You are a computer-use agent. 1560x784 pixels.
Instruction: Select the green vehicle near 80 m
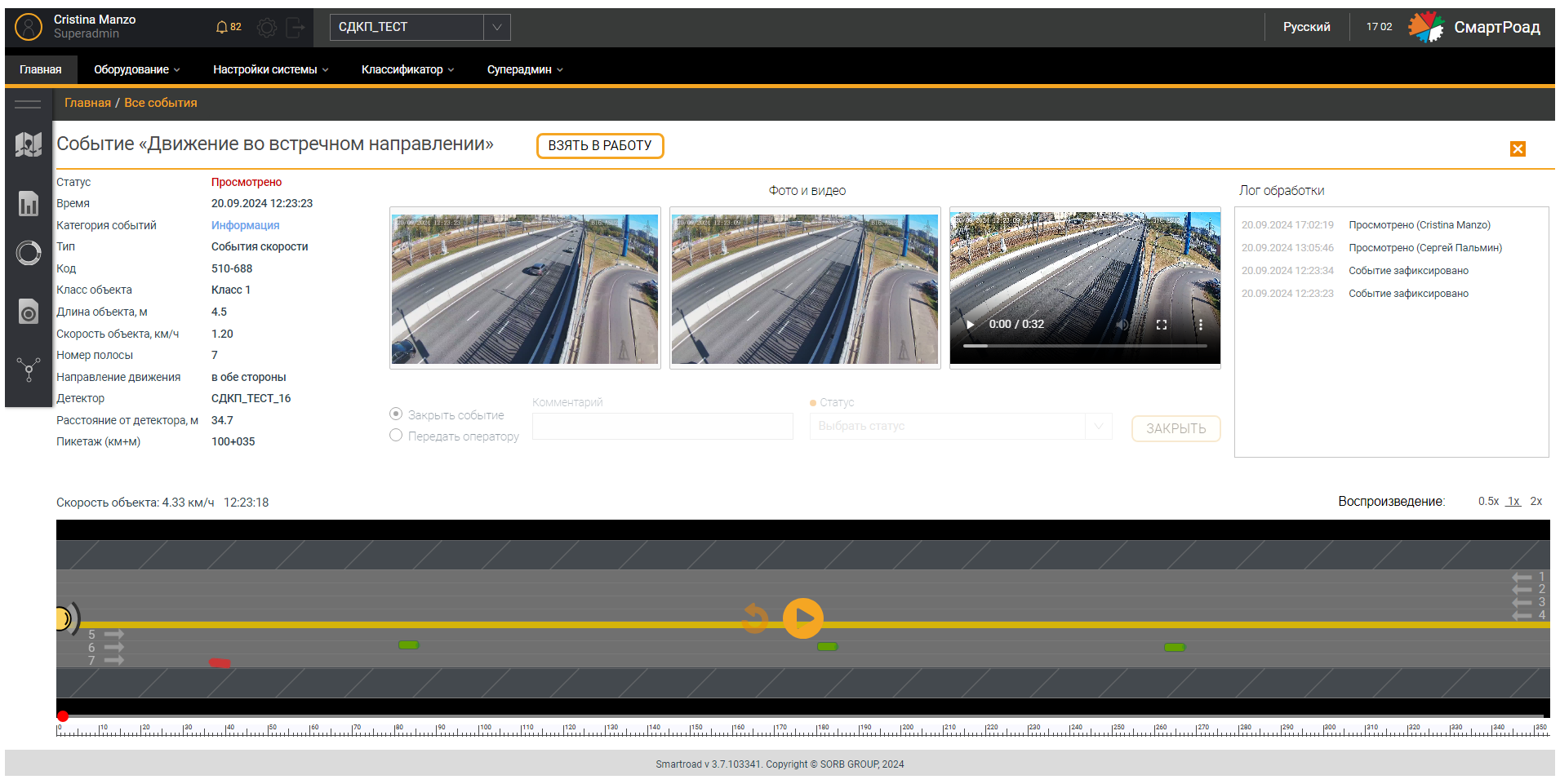(x=408, y=644)
